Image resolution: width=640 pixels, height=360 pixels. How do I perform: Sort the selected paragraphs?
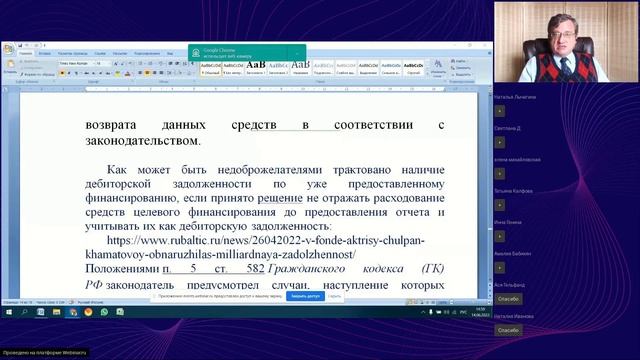point(185,64)
